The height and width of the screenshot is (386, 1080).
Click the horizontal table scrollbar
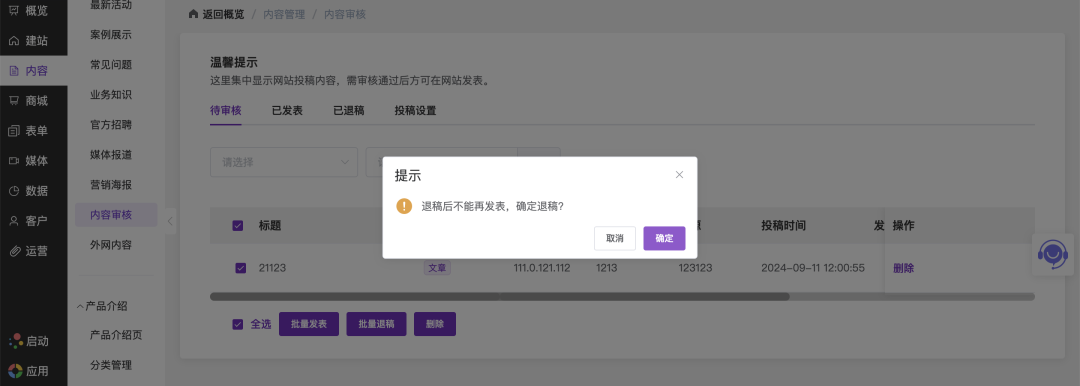499,296
